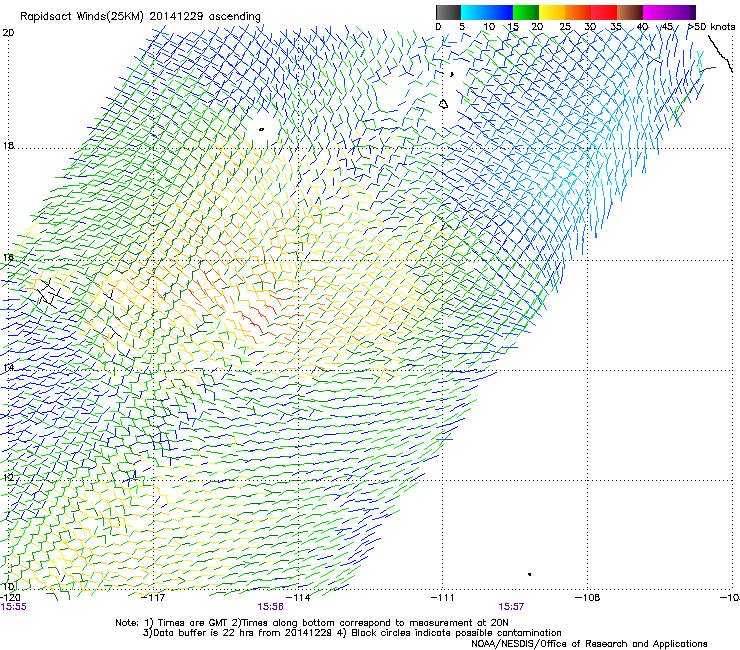740x650 pixels.
Task: Click the purple time stamp '15:55'
Action: pyautogui.click(x=14, y=607)
